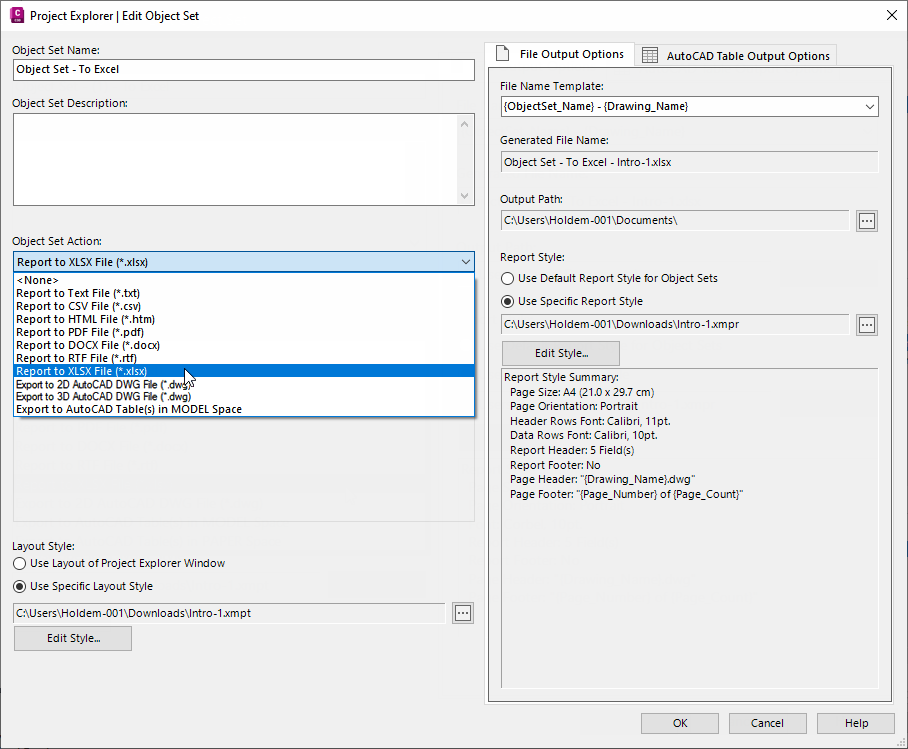Select Use Specific Report Style option

click(x=508, y=301)
